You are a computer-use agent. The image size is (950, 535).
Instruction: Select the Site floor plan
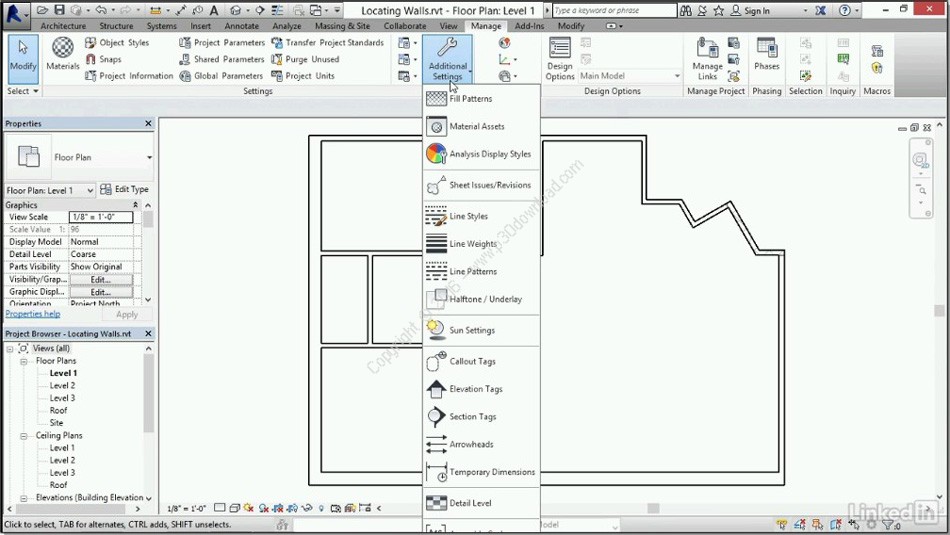coord(56,423)
